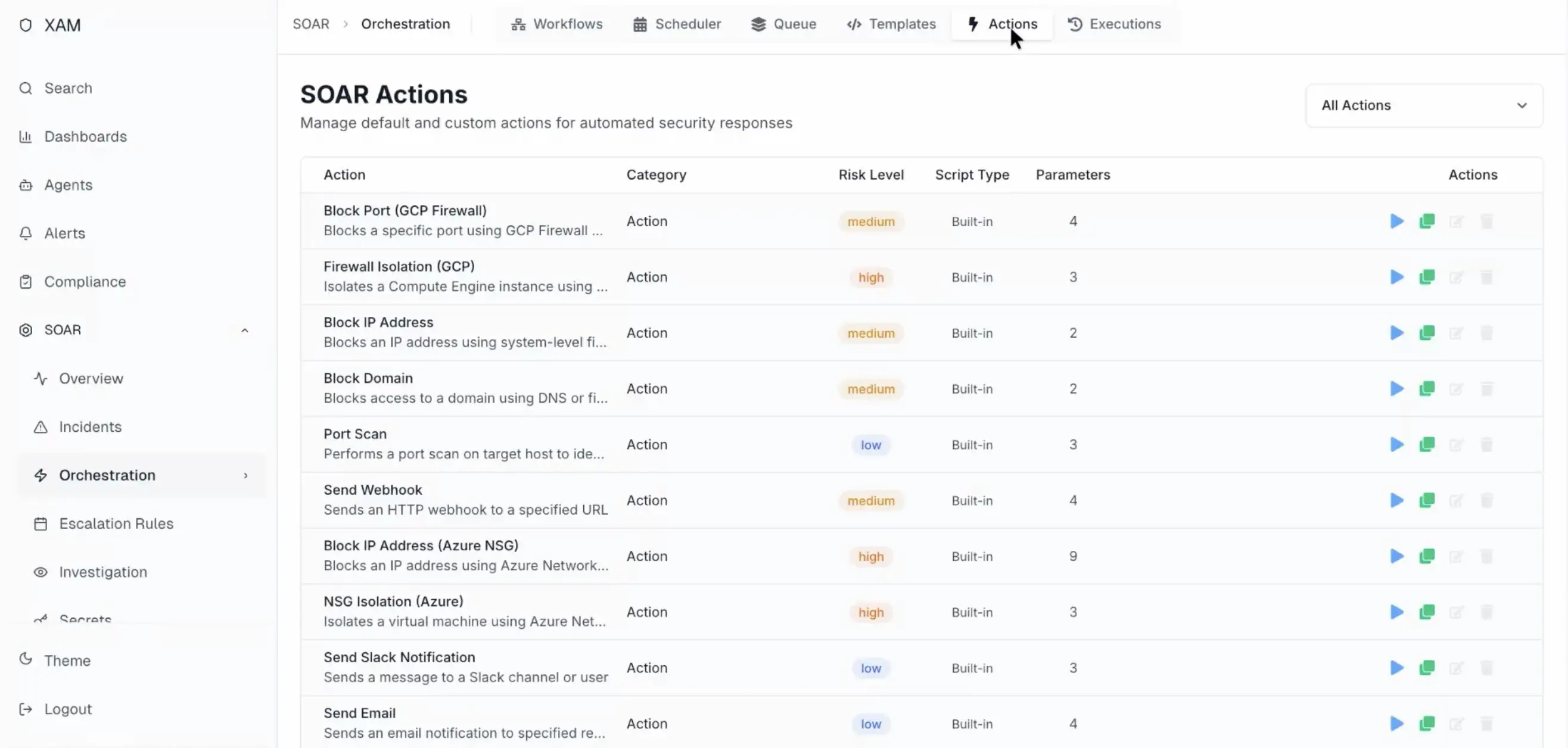
Task: Select Compliance from the sidebar
Action: 85,281
